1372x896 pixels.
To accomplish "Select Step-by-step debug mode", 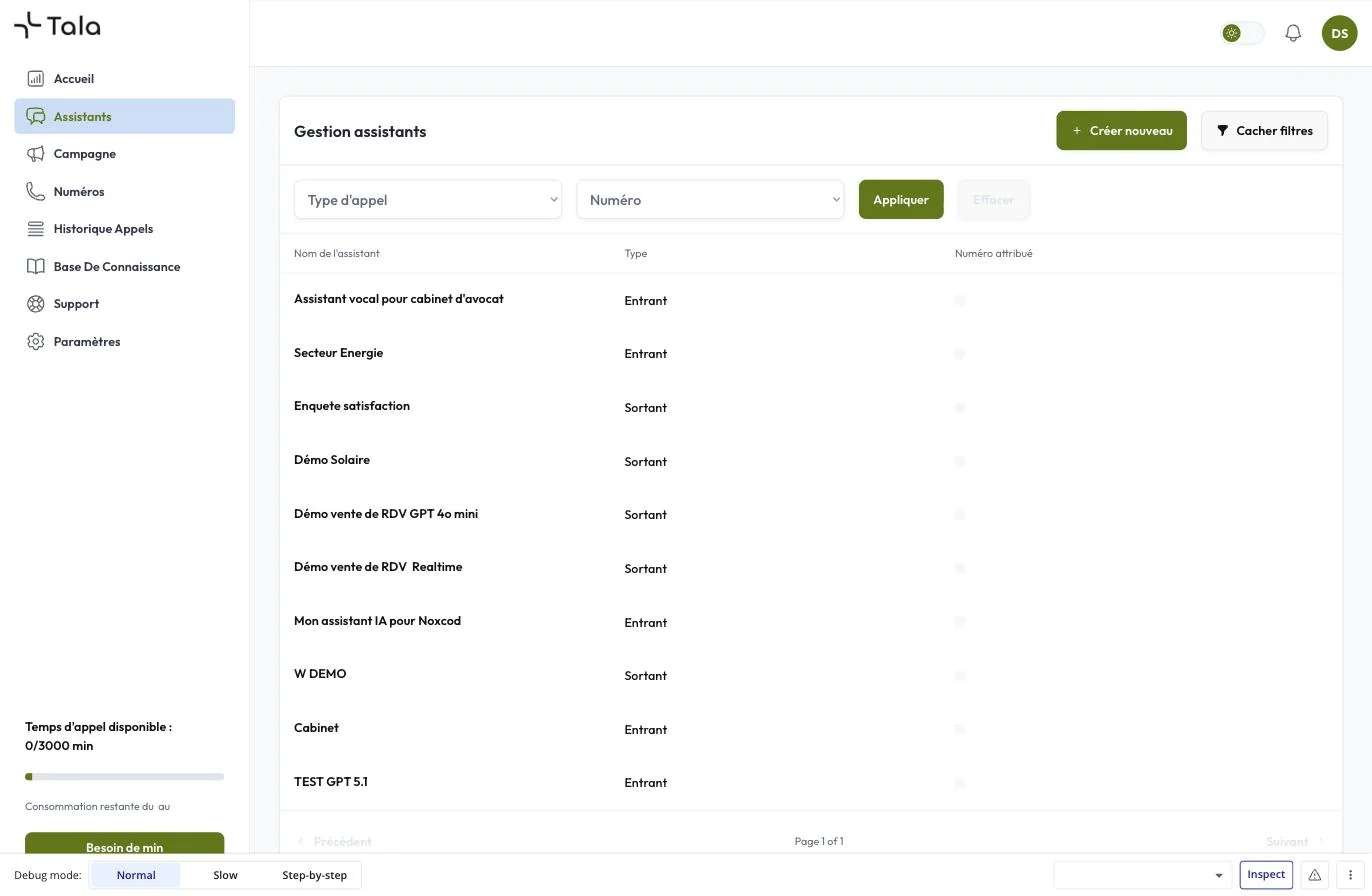I will point(314,875).
